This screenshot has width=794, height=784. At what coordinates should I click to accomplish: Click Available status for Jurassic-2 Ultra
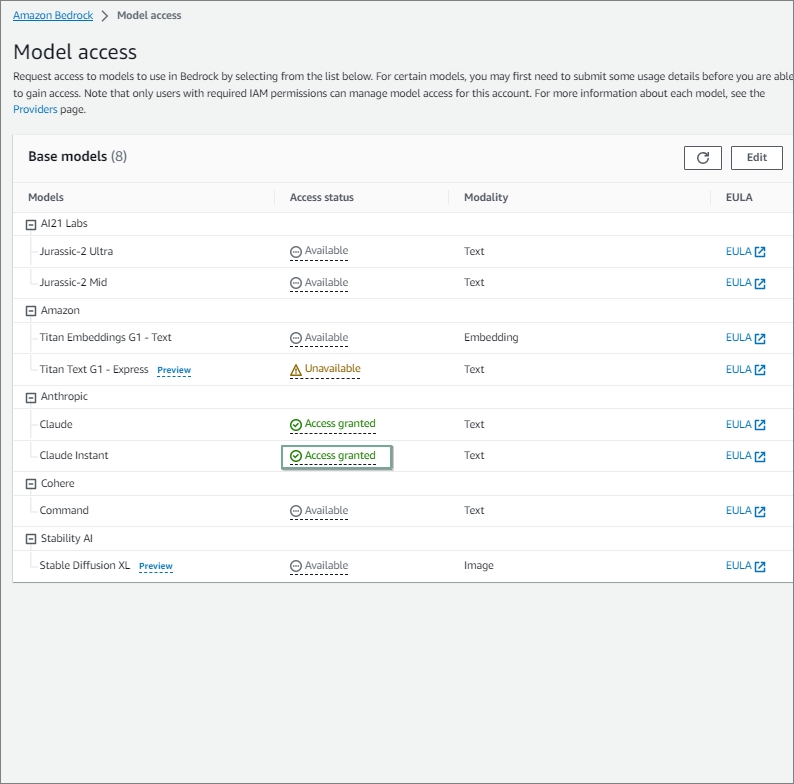[319, 251]
